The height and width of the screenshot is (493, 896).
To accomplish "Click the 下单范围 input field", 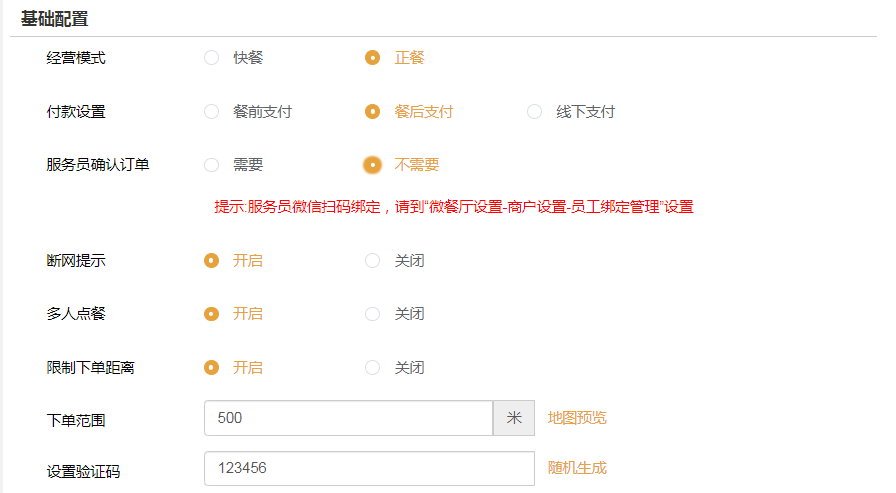I will (x=348, y=418).
